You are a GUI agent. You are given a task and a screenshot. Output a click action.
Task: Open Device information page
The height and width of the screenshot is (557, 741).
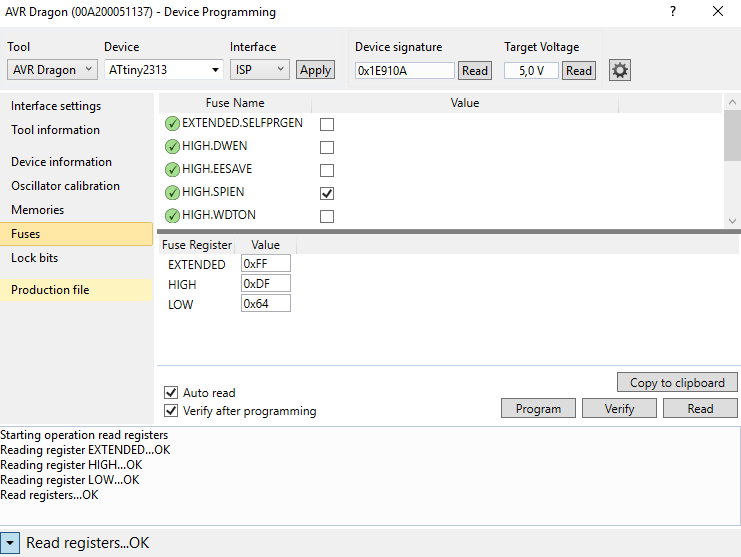[x=61, y=162]
